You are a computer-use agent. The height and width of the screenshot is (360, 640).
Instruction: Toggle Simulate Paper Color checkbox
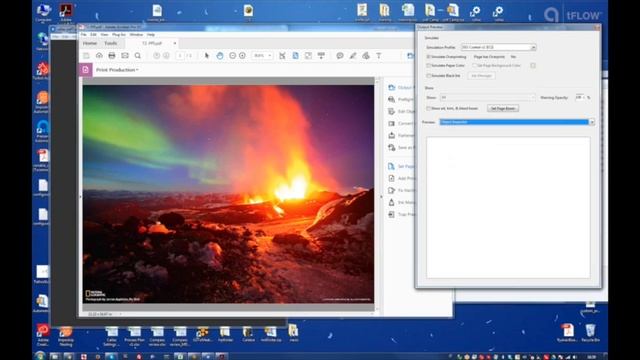(x=429, y=65)
